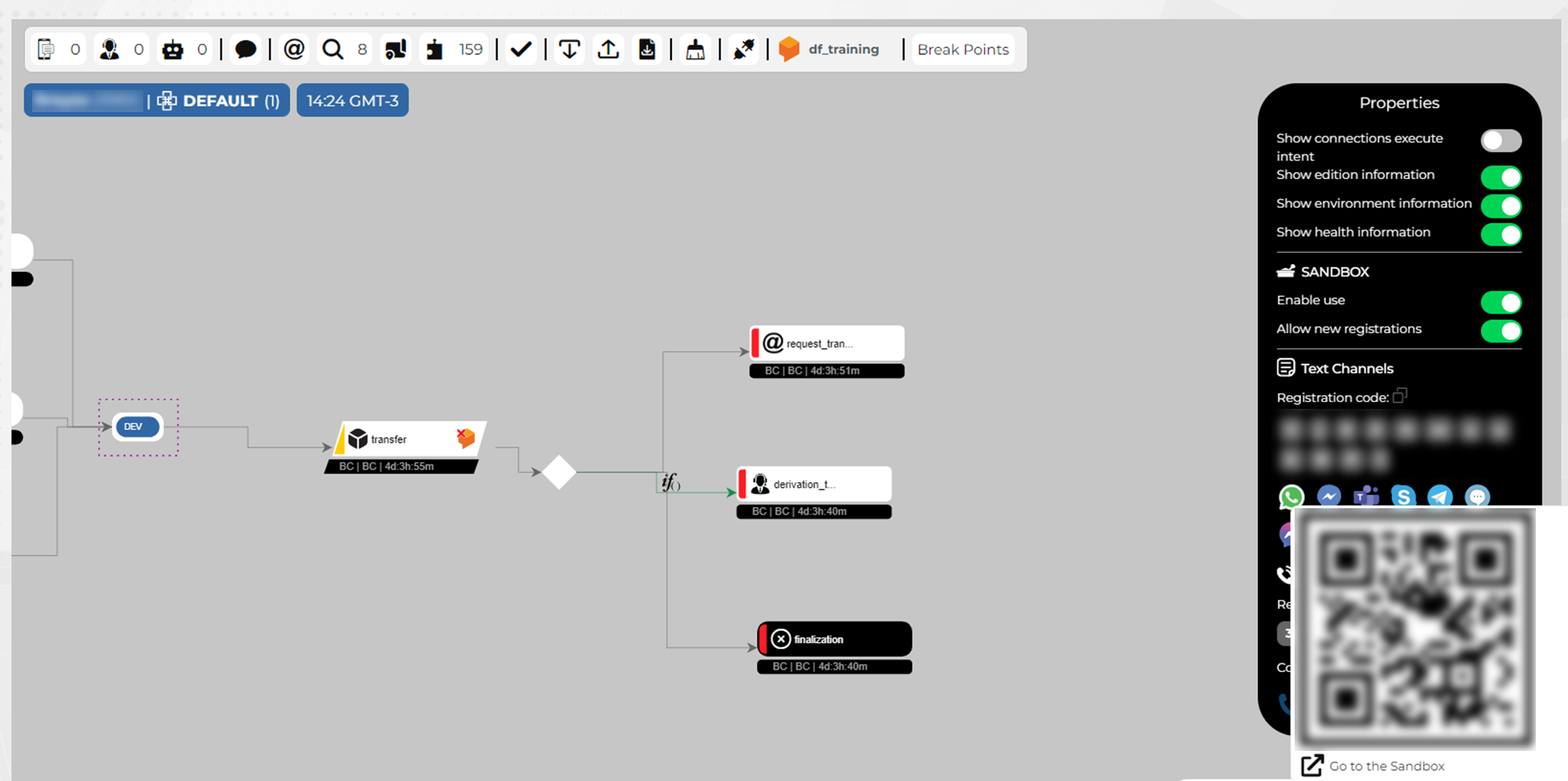Click the Messenger channel icon

tap(1329, 497)
